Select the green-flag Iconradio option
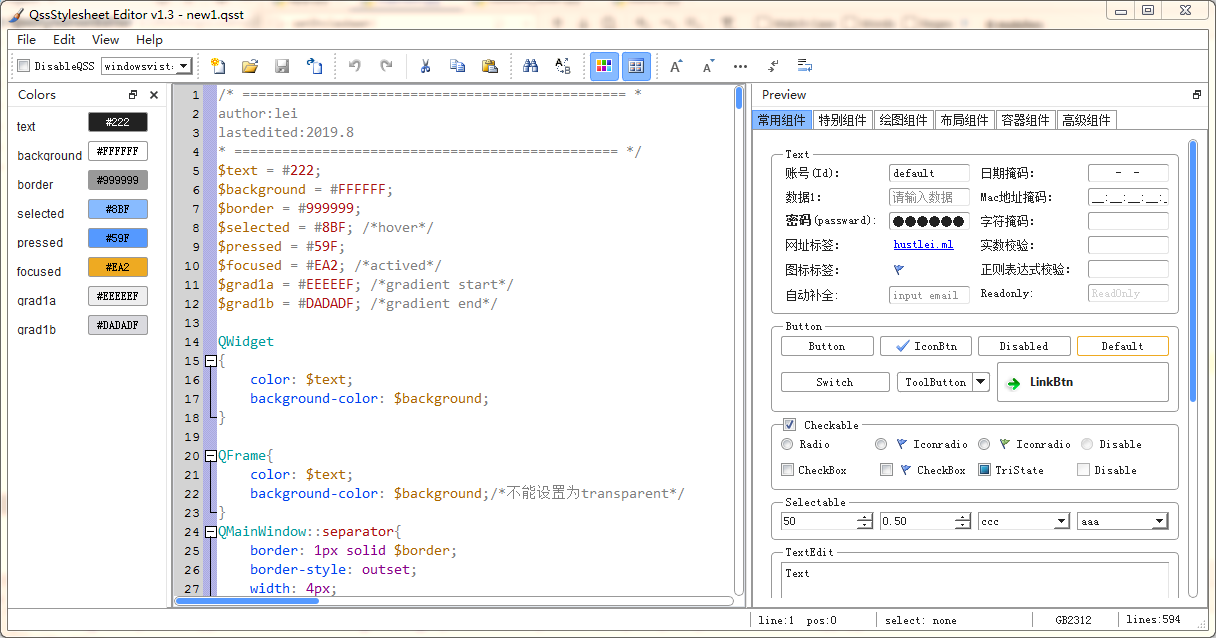 [984, 444]
